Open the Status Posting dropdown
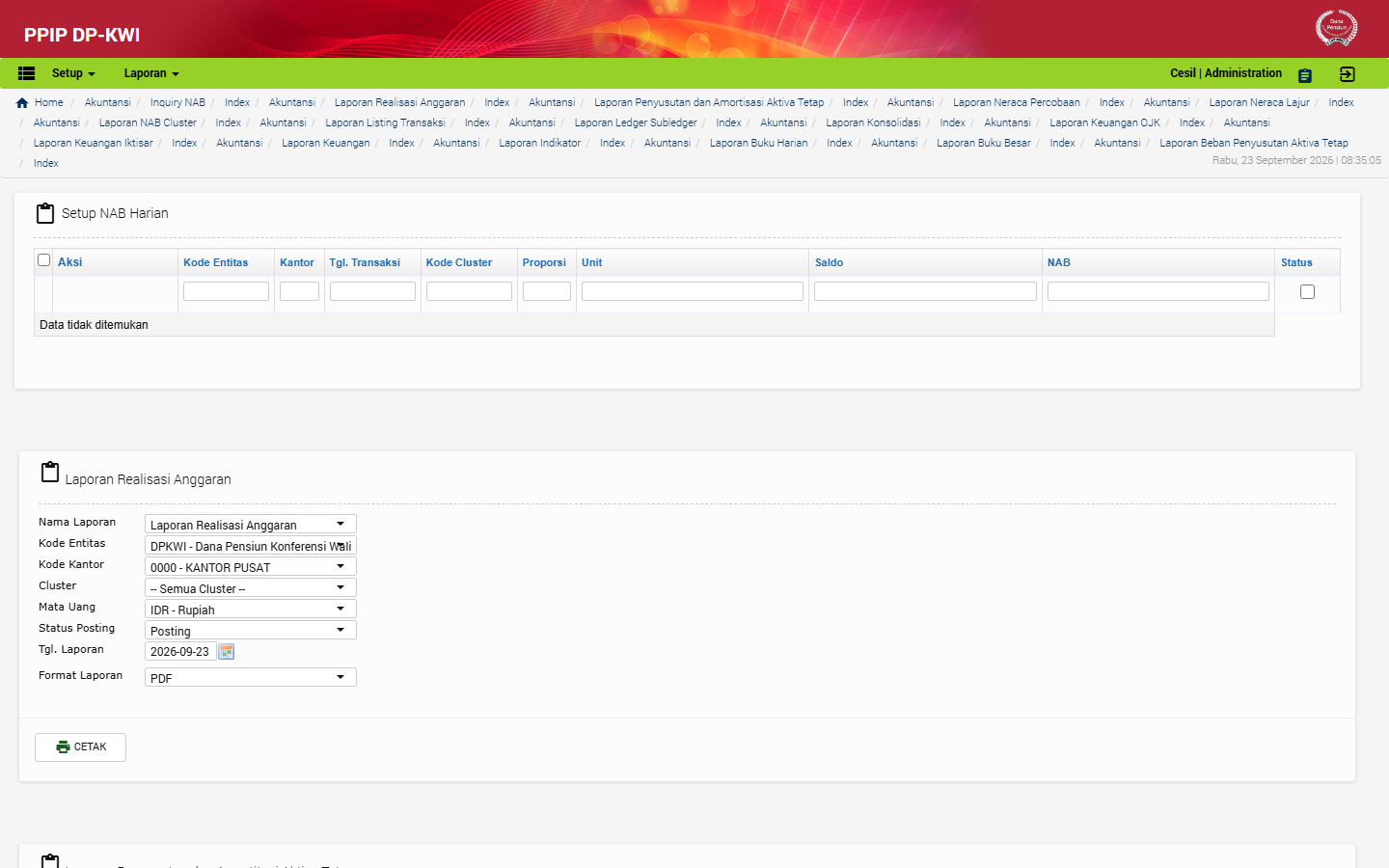The height and width of the screenshot is (868, 1389). point(251,631)
